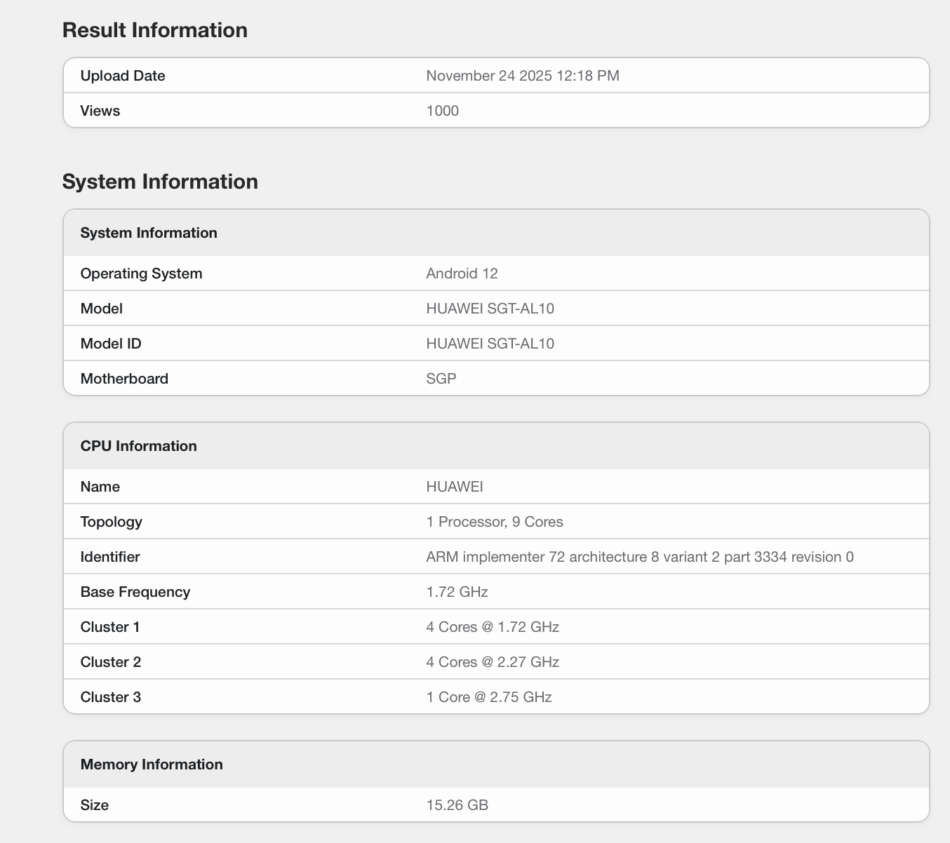Select the Motherboard value SGP
Screen dimensions: 950x843
[441, 379]
